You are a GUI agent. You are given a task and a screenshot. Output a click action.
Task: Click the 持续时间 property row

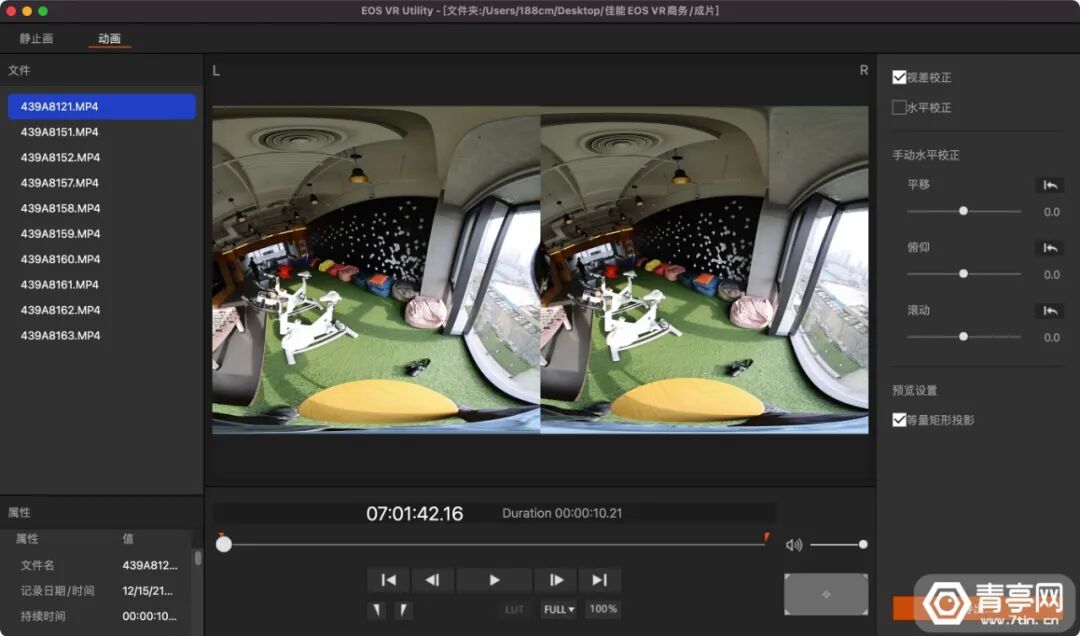tap(96, 617)
